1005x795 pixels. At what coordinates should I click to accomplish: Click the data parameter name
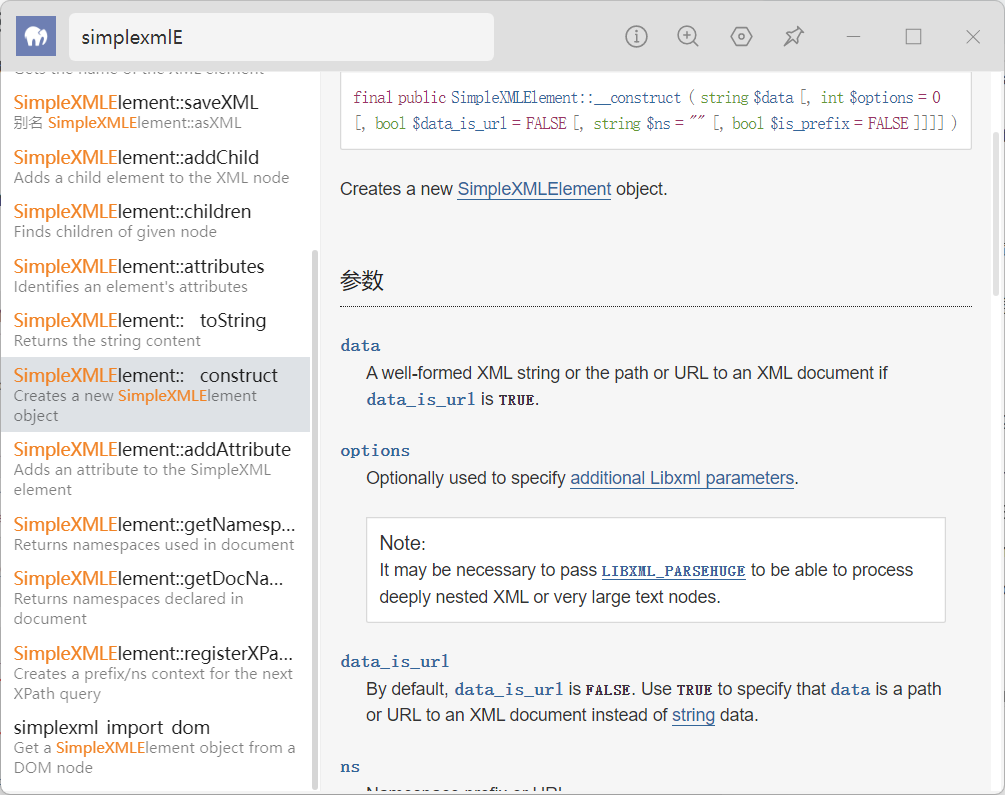click(360, 346)
